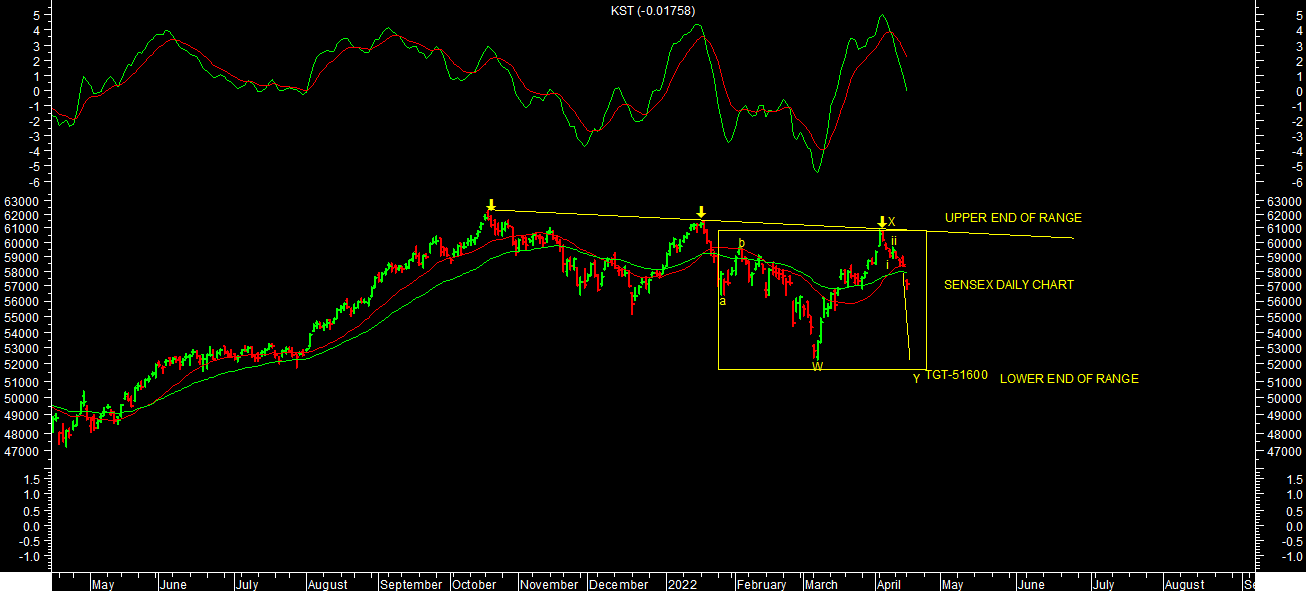Image resolution: width=1306 pixels, height=591 pixels.
Task: Click the UPPER END OF RANGE text
Action: coord(1013,218)
